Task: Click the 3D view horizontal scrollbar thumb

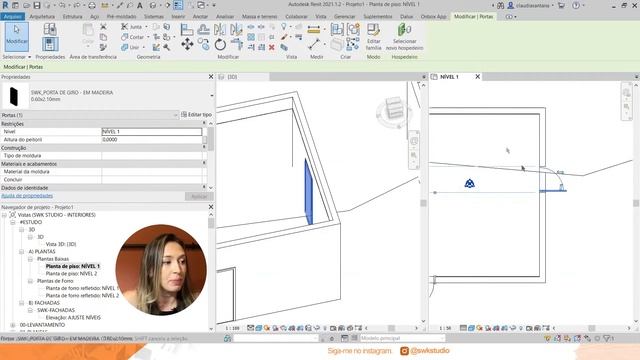Action: click(391, 328)
